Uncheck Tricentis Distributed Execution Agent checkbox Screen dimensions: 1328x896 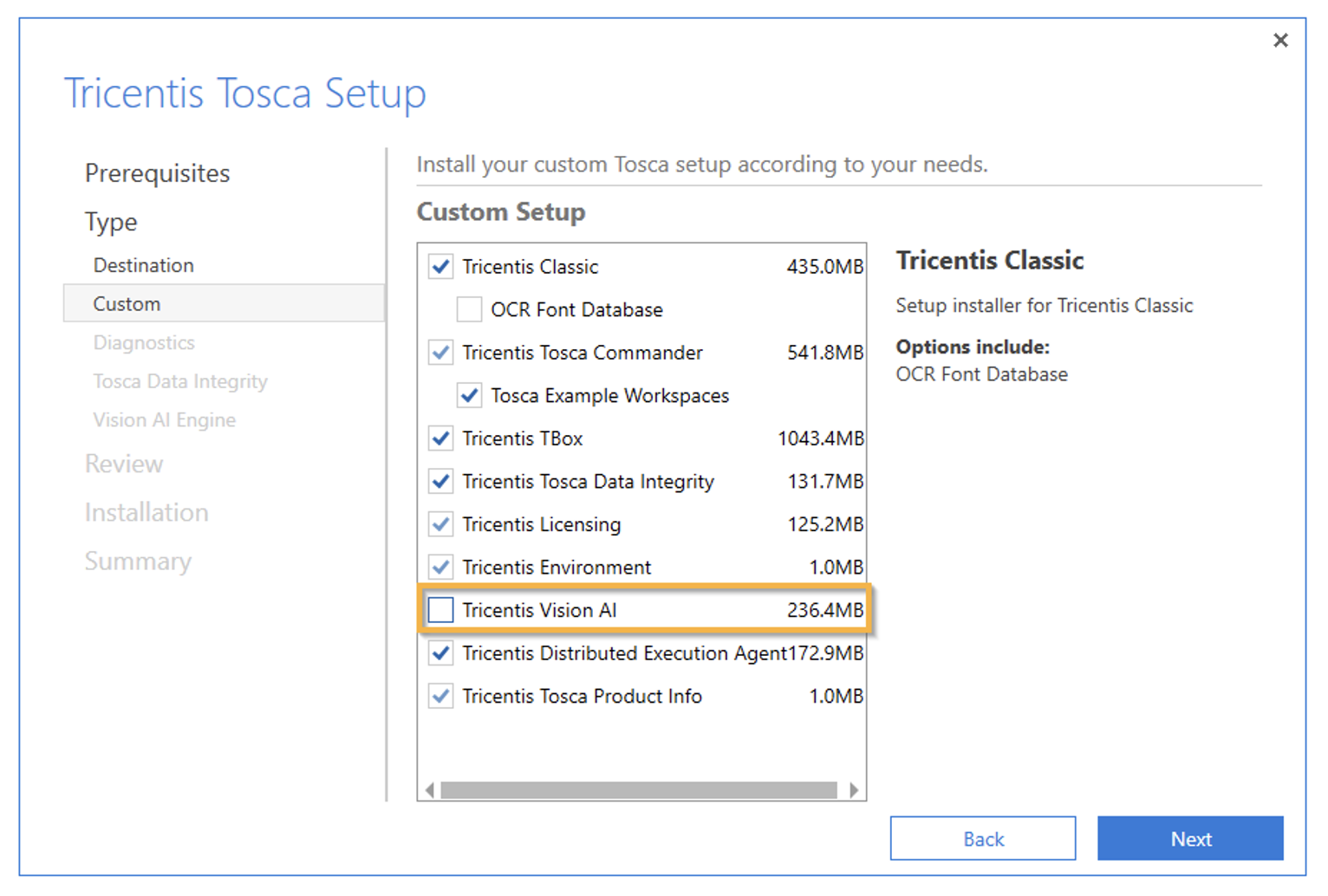click(441, 653)
